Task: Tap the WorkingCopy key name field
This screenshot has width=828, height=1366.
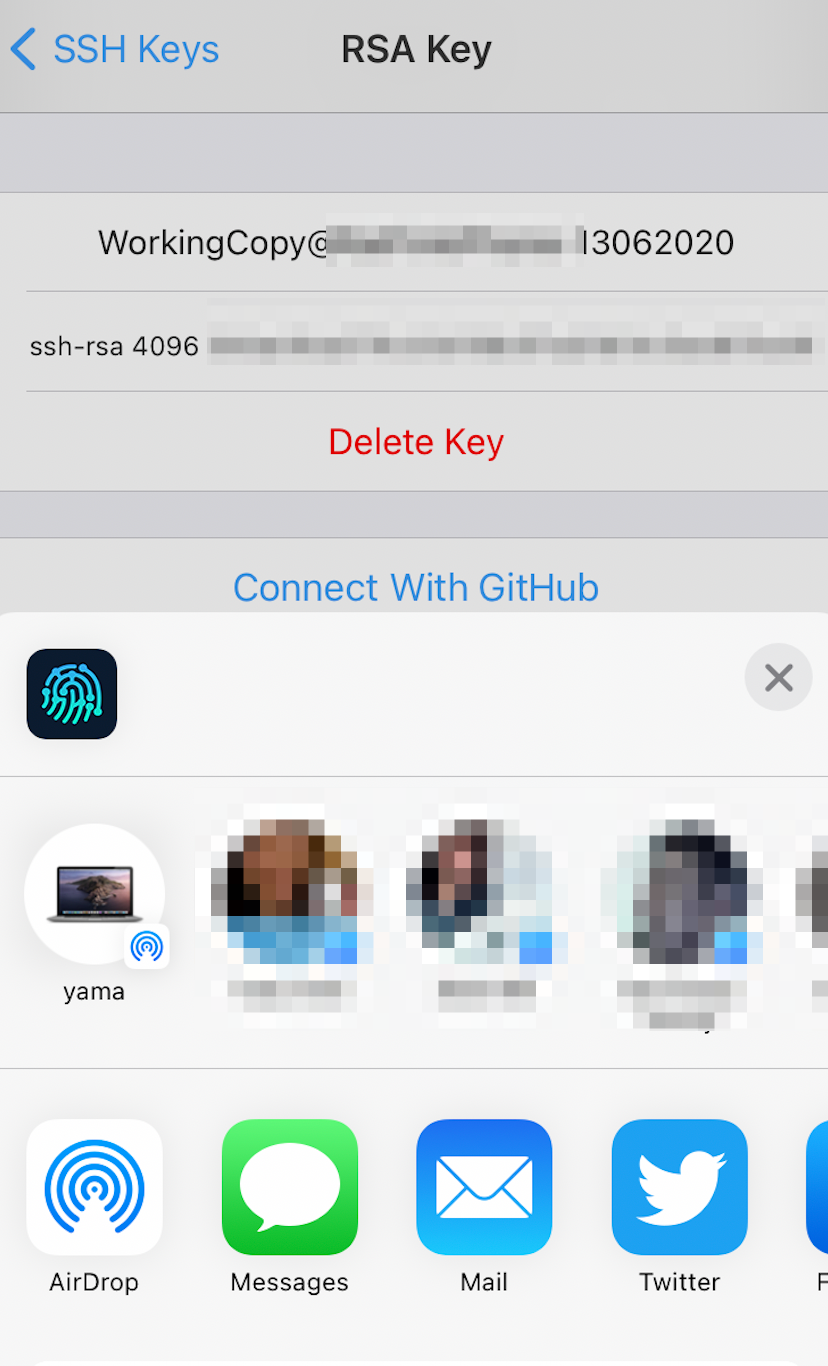Action: [415, 242]
